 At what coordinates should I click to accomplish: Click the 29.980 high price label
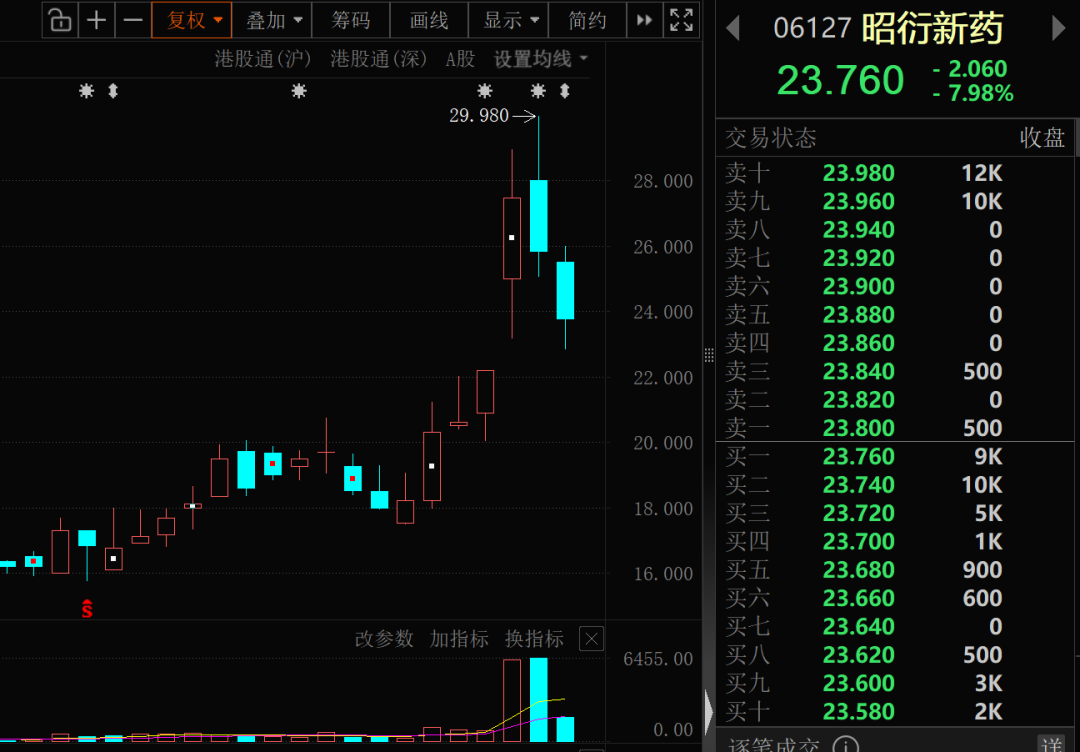(479, 116)
